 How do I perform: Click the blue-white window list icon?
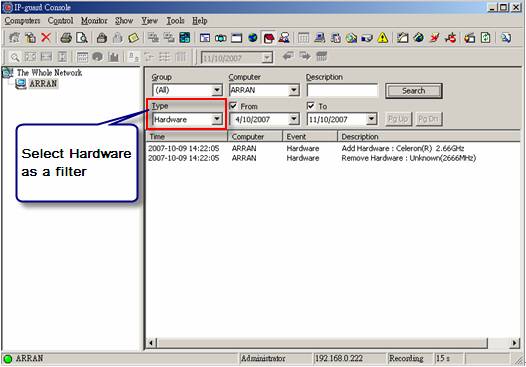point(205,38)
